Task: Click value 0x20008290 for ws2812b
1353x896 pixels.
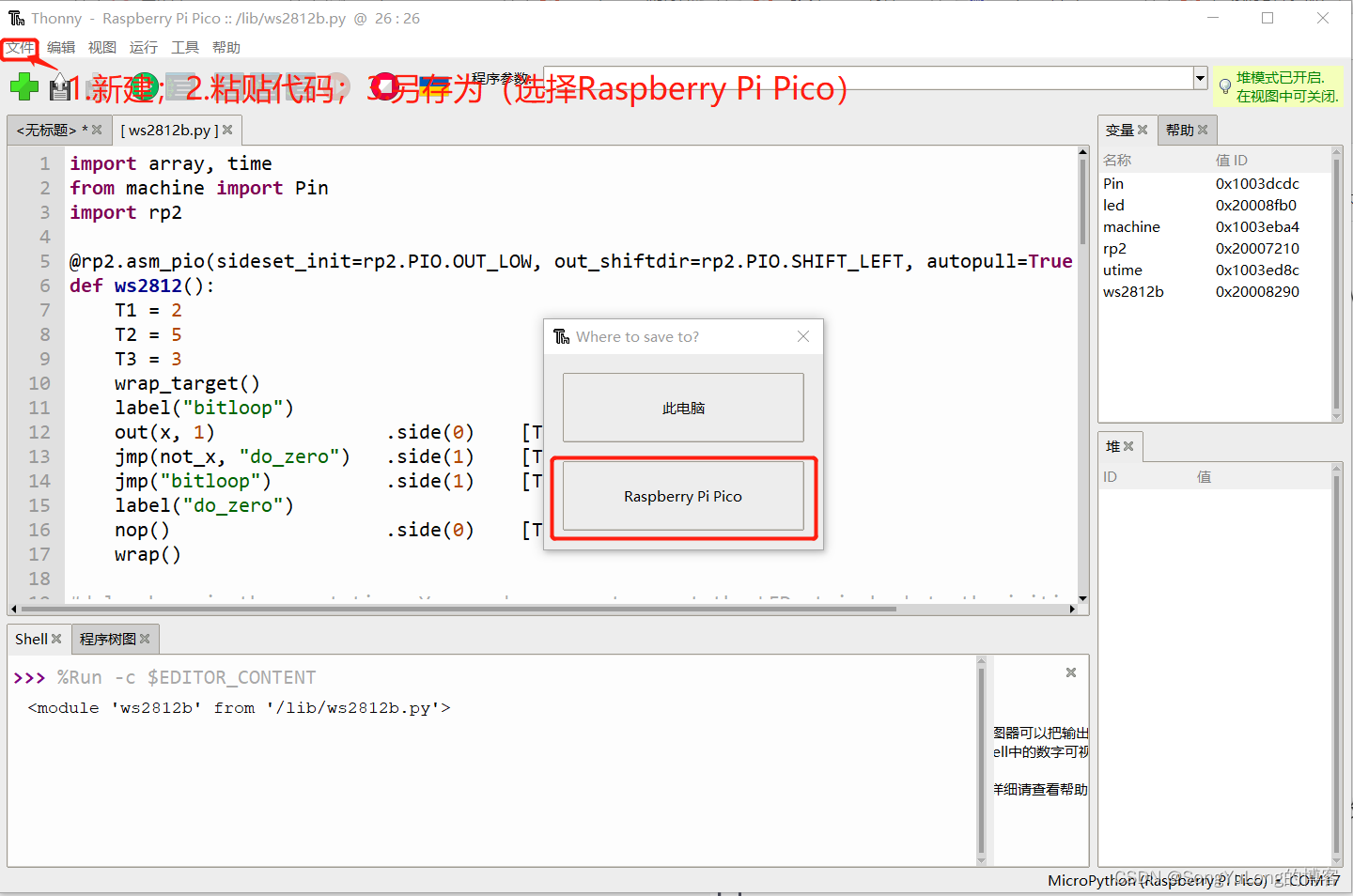Action: (x=1257, y=291)
